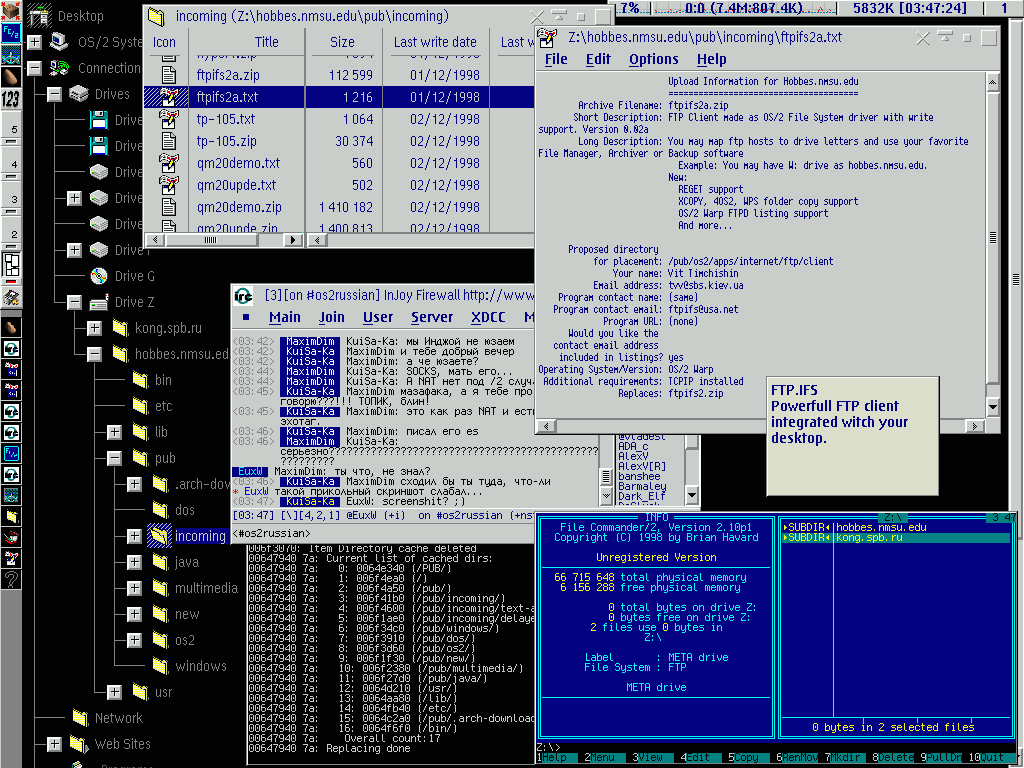Open the ftpifs2a.txt viewer's title-bar icon
The width and height of the screenshot is (1024, 768).
pos(548,38)
